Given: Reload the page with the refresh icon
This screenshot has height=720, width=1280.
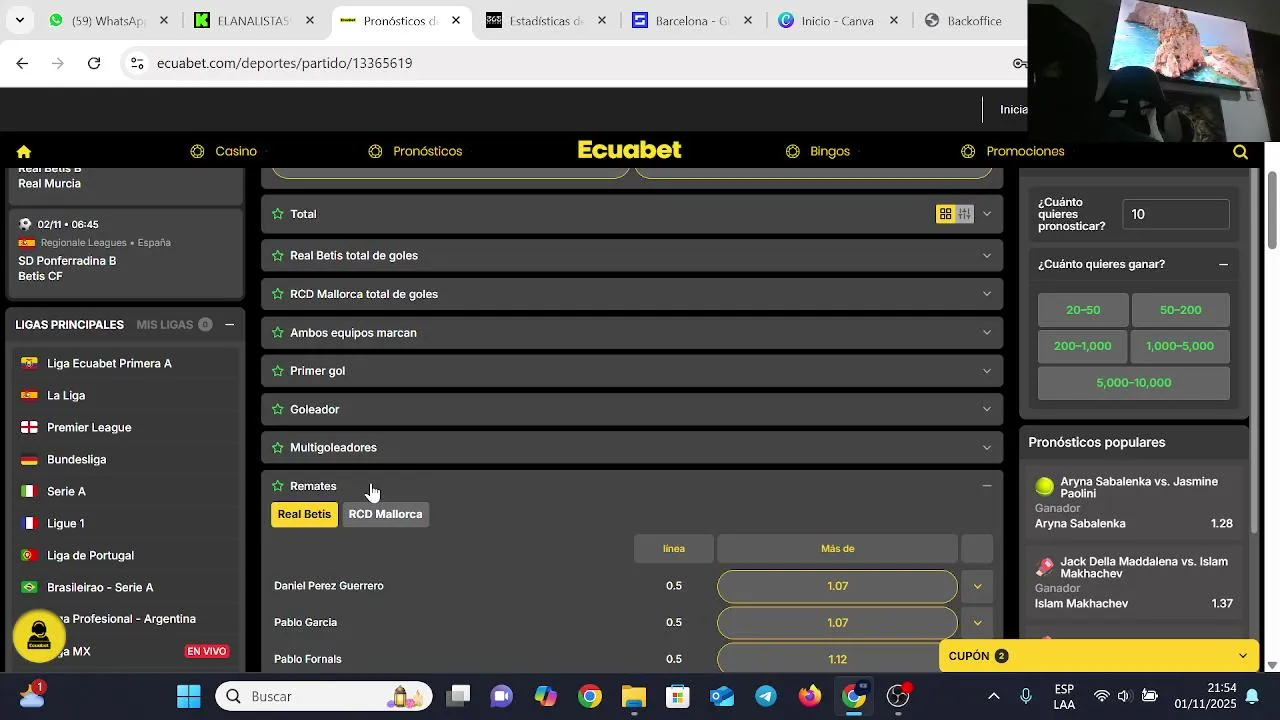Looking at the screenshot, I should coord(94,63).
